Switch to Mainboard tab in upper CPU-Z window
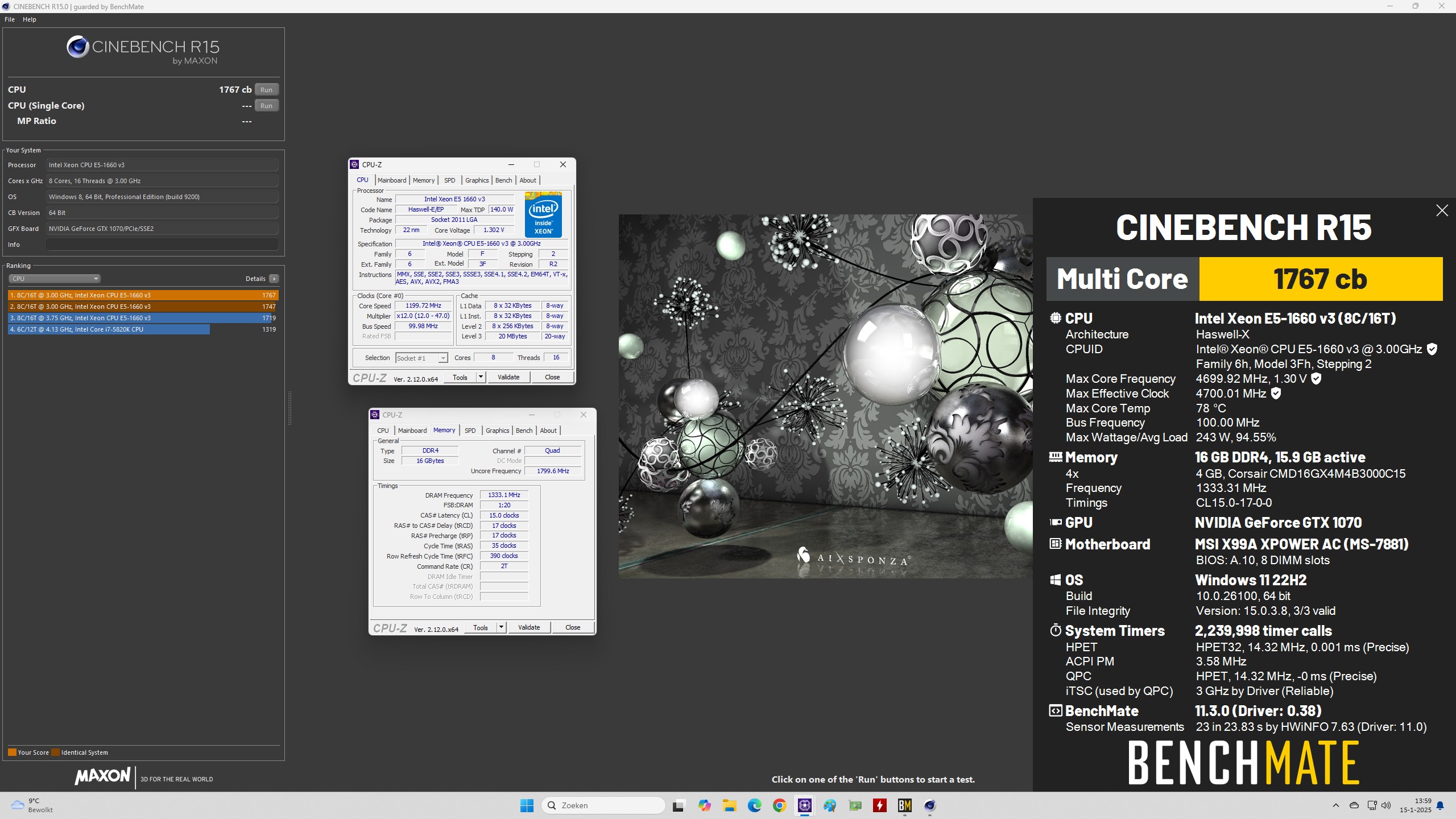1456x819 pixels. coord(392,180)
